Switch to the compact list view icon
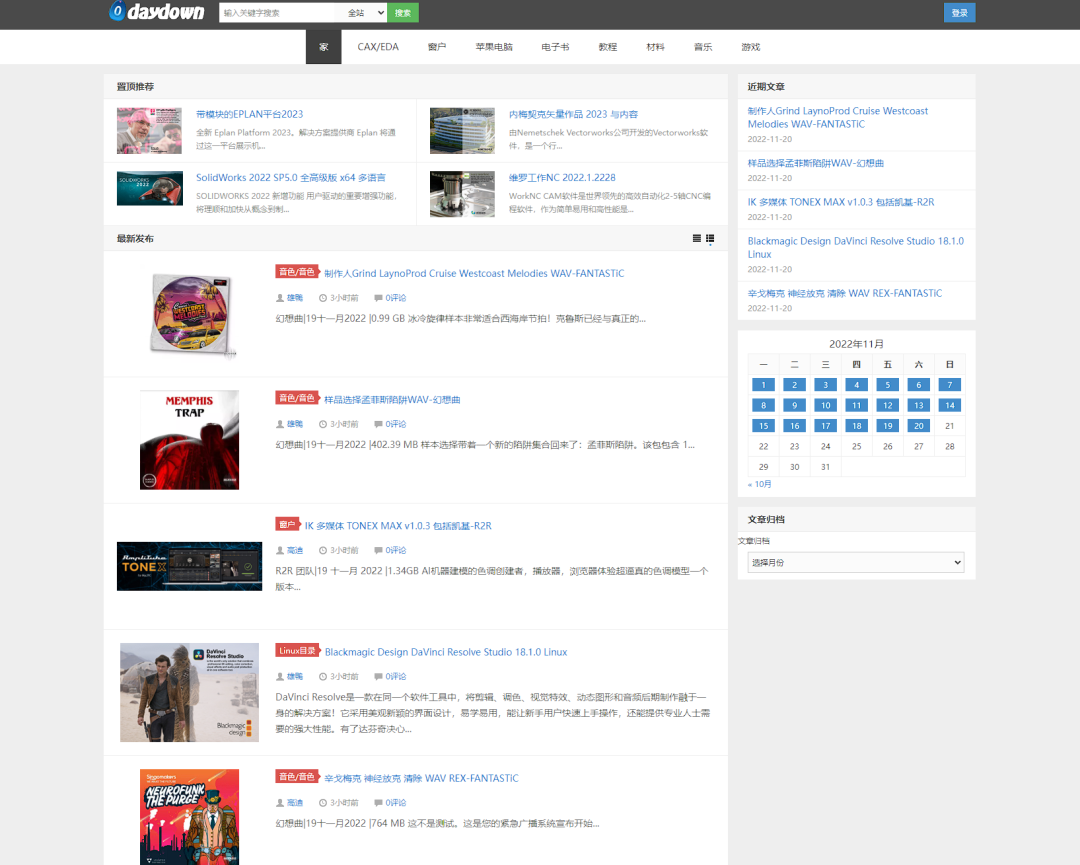 (697, 238)
